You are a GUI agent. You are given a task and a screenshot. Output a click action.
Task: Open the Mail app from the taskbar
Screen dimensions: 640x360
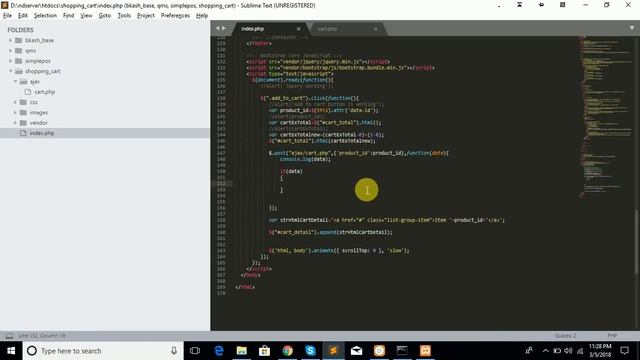(x=356, y=351)
